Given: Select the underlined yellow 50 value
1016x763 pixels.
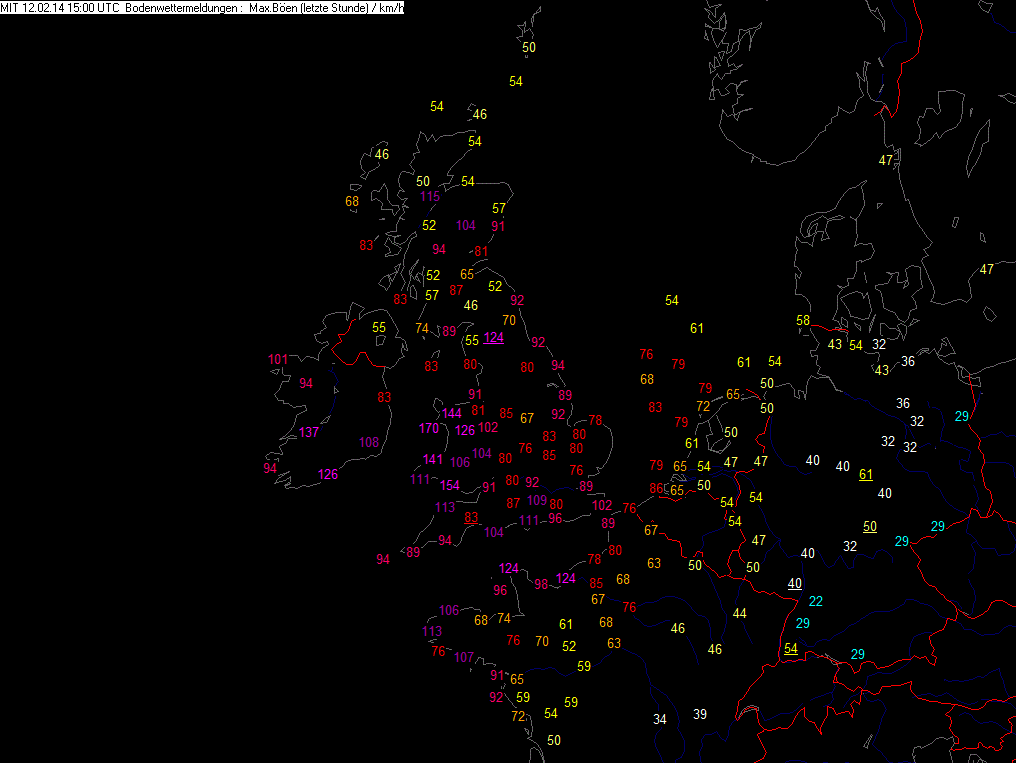Looking at the screenshot, I should (x=870, y=527).
